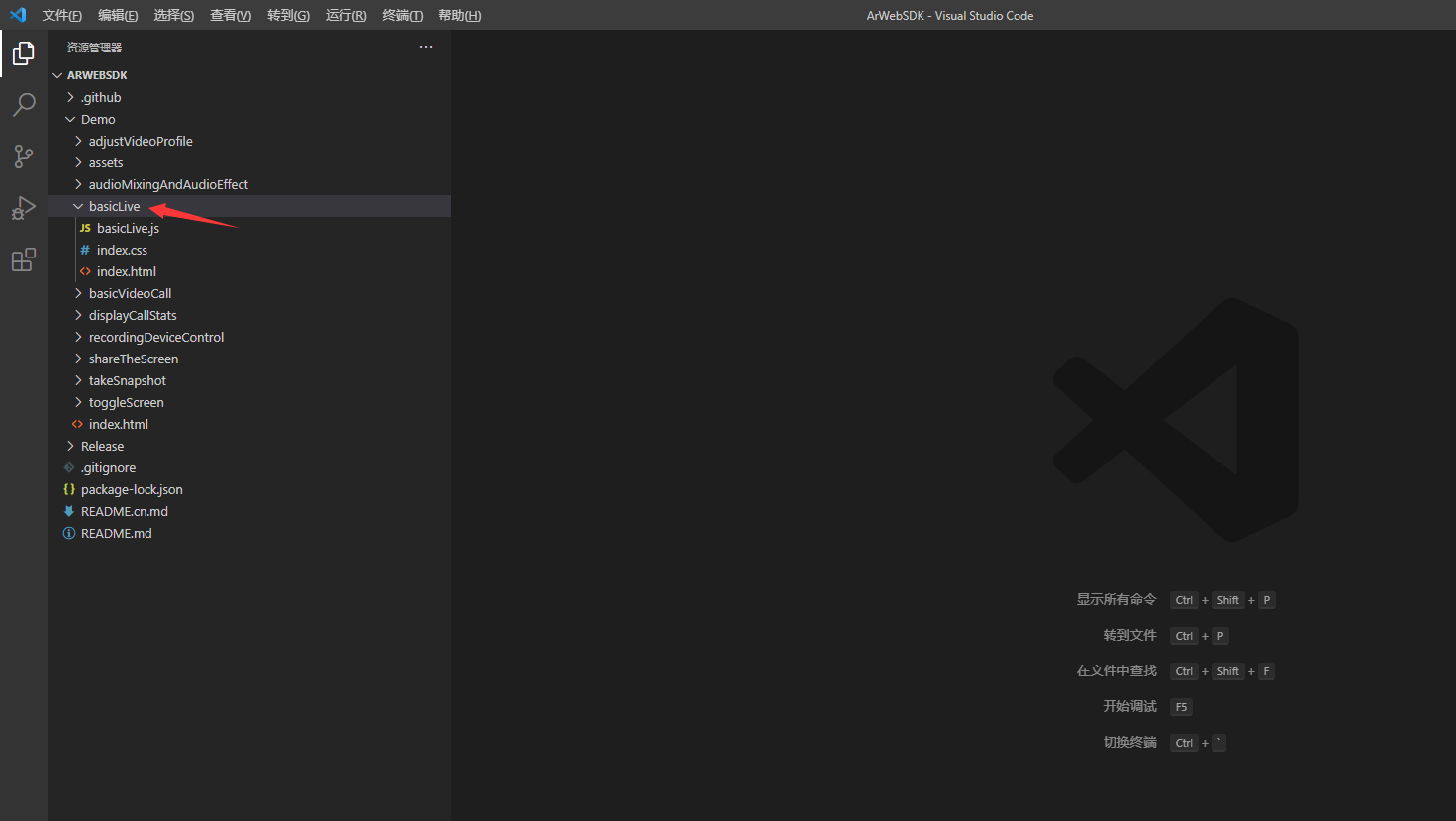
Task: Expand the toggleScreen folder
Action: tap(78, 402)
